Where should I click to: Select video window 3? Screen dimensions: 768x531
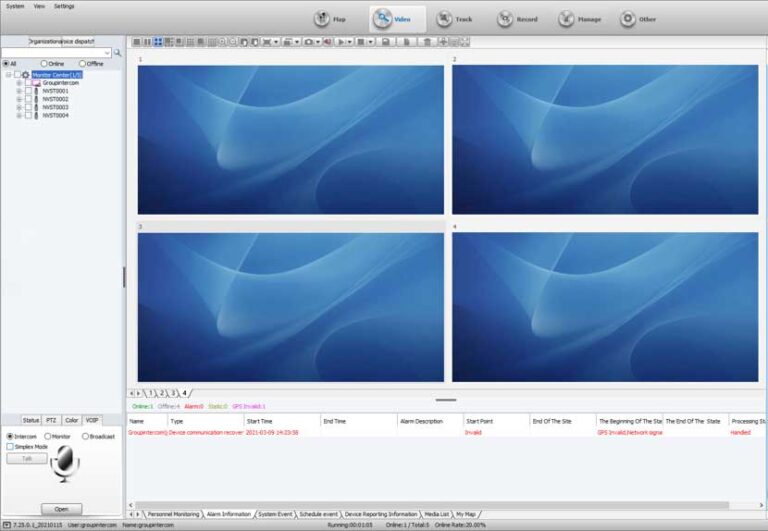coord(290,307)
